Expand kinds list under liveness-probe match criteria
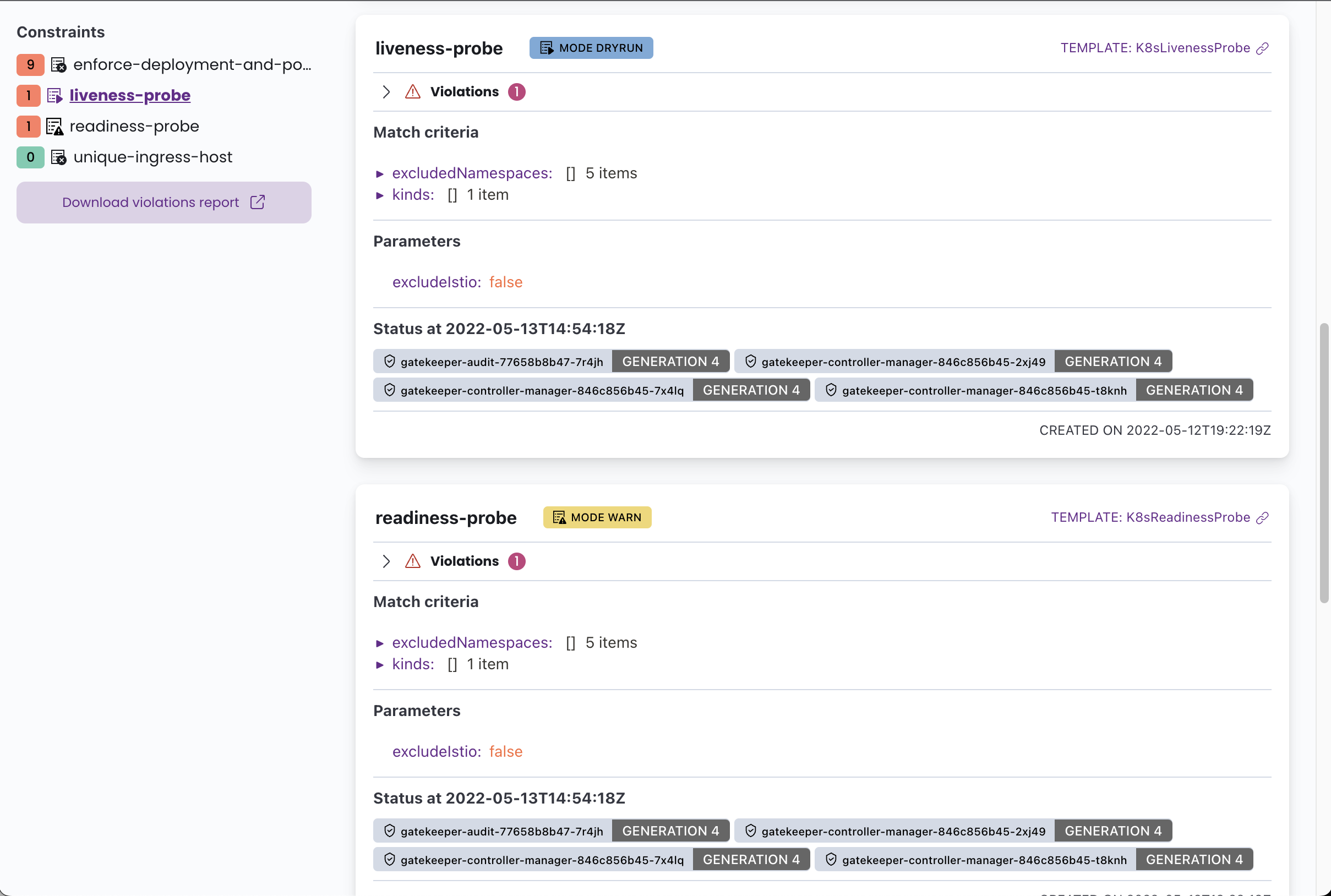Viewport: 1331px width, 896px height. click(x=379, y=195)
